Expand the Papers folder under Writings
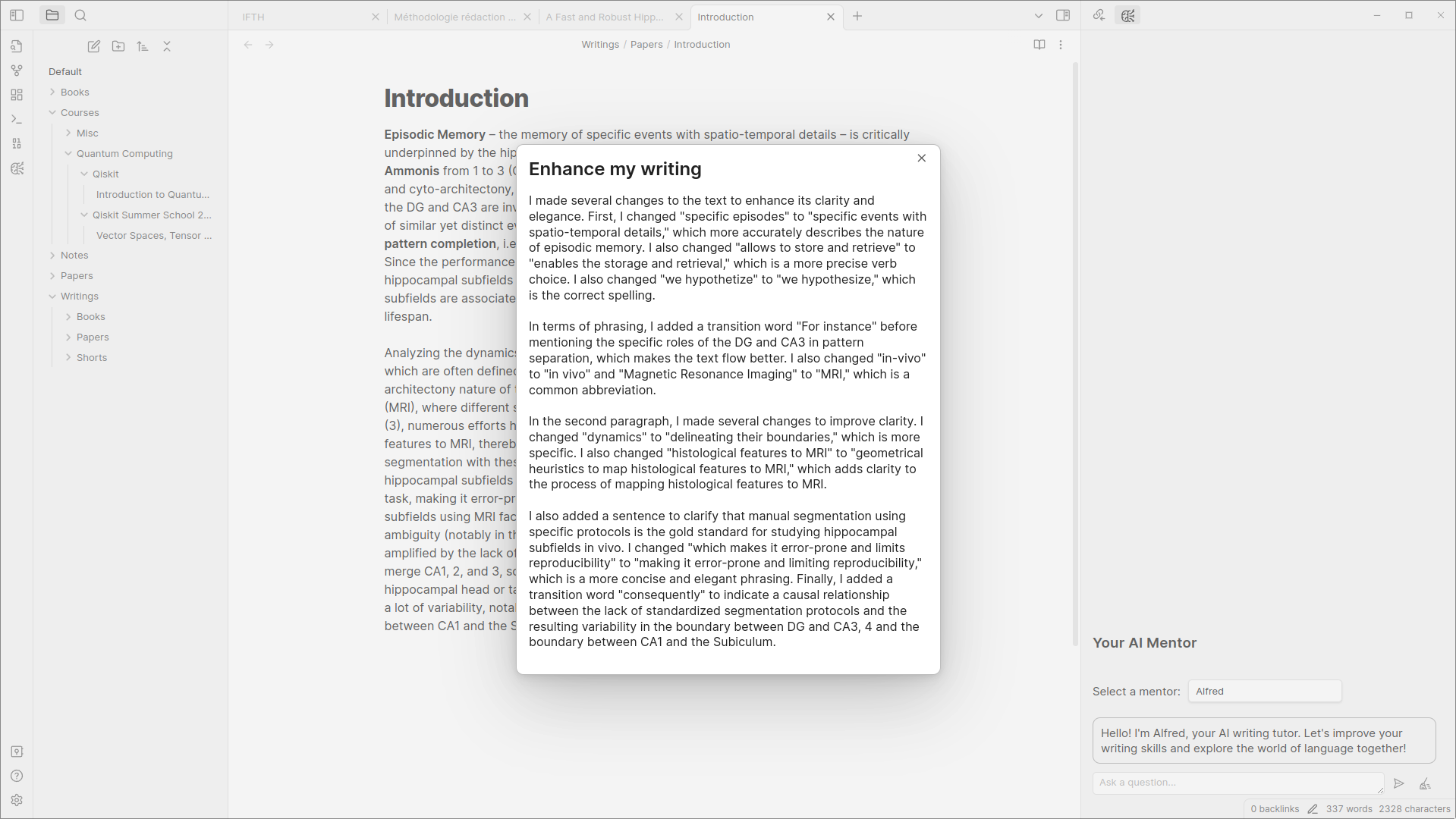The height and width of the screenshot is (819, 1456). [93, 337]
